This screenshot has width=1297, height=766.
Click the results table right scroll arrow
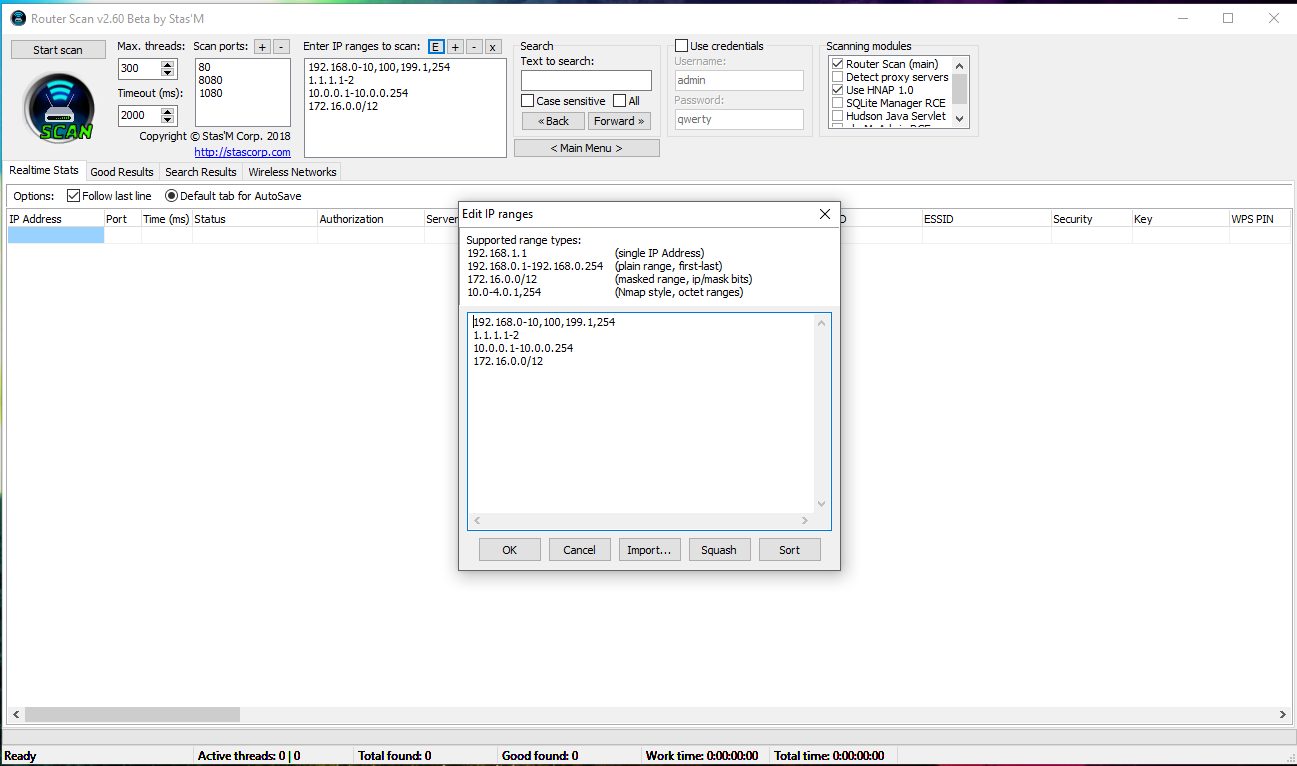coord(1283,715)
